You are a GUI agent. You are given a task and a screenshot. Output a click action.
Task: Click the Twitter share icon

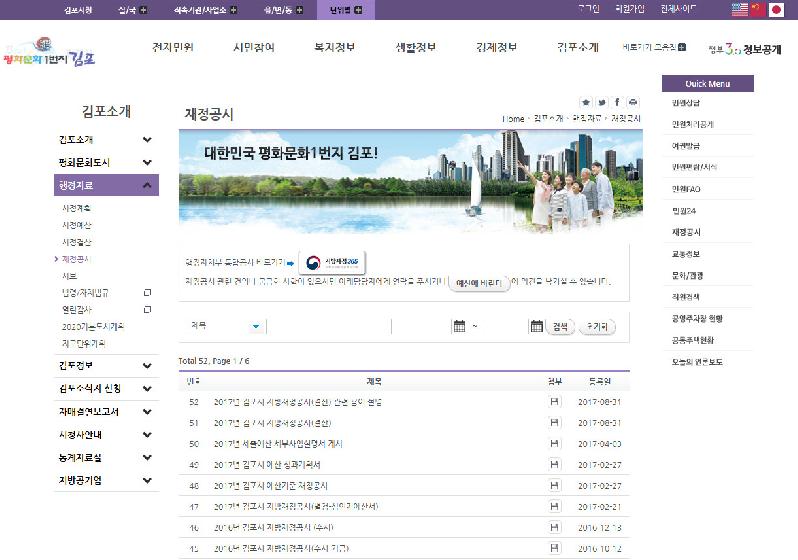(602, 102)
